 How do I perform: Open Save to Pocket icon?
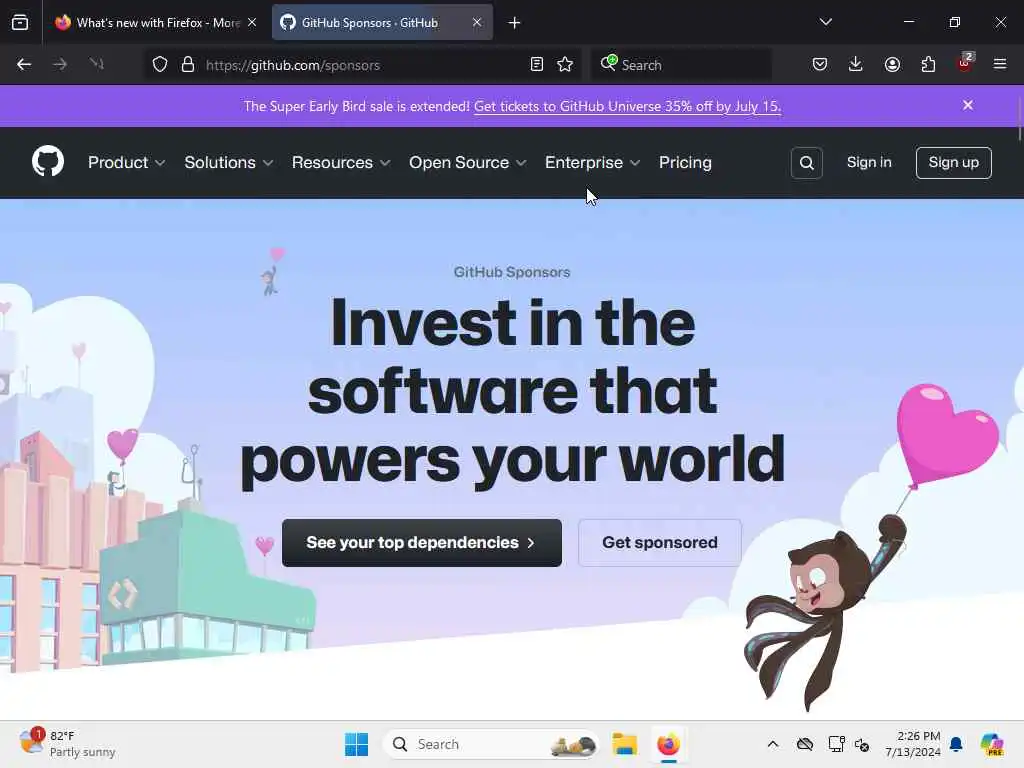coord(820,64)
